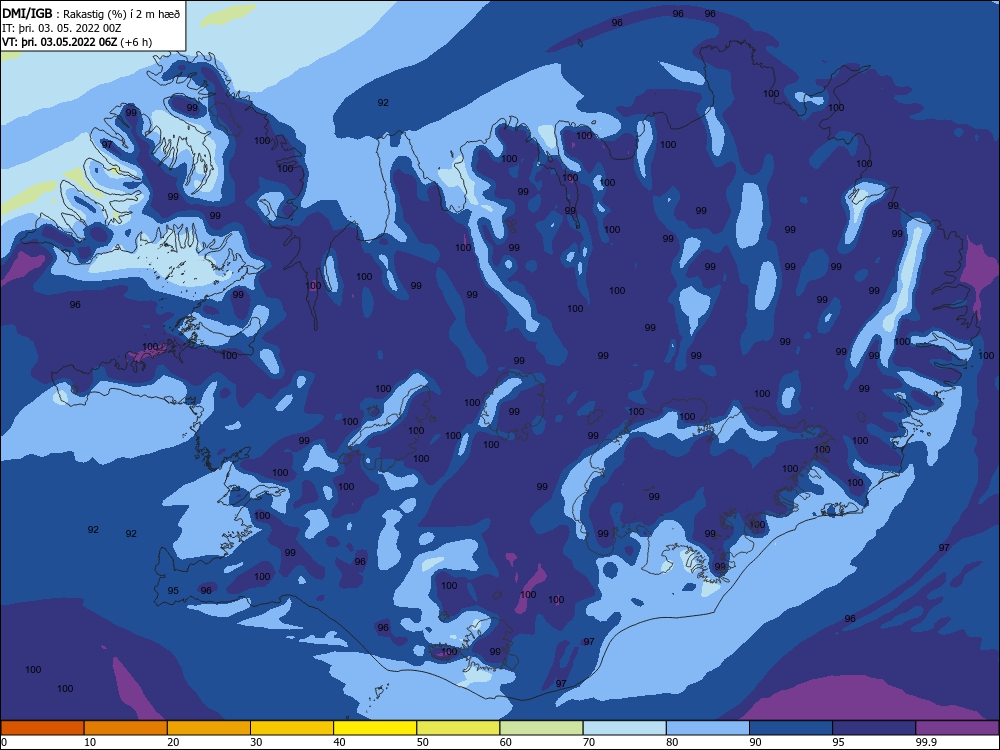Click the map humidity value "95" in southwest
Screen dimensions: 1000x750
pos(173,591)
